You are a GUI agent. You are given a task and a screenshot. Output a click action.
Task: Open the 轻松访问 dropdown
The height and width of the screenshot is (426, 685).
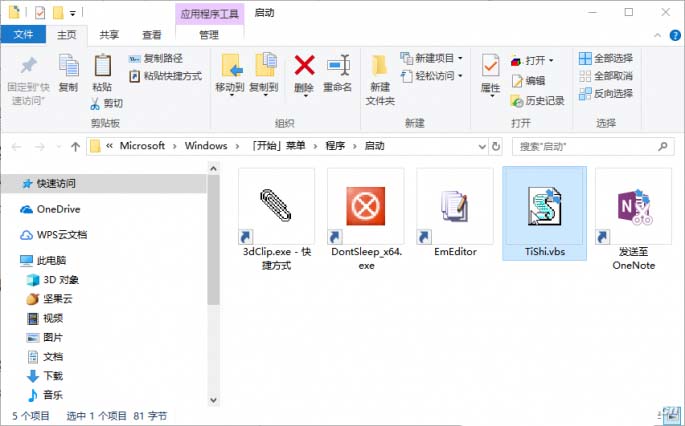pyautogui.click(x=432, y=76)
